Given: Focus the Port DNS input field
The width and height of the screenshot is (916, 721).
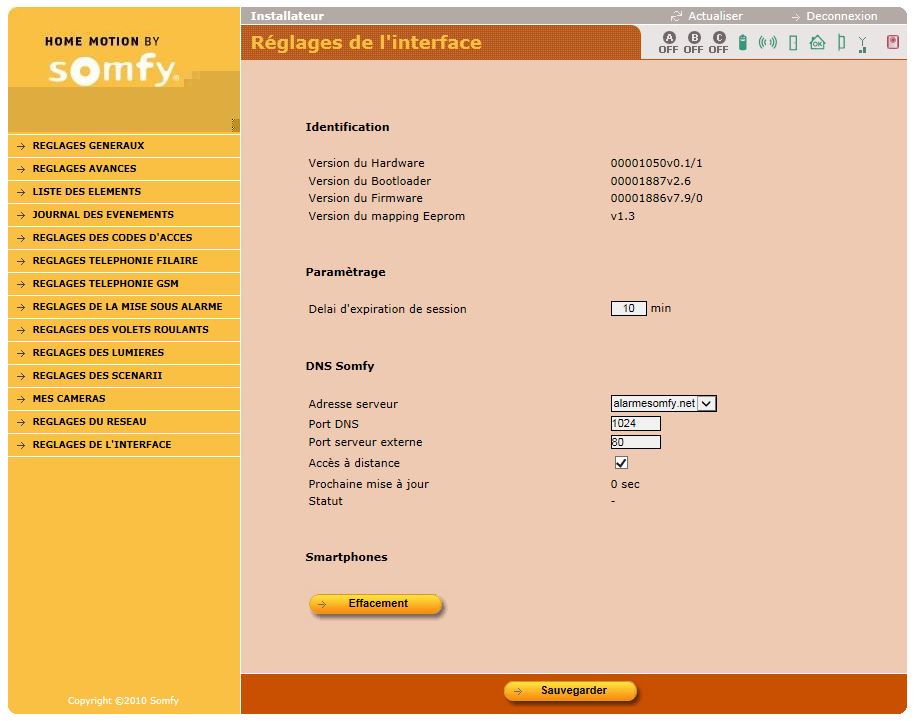Looking at the screenshot, I should [x=635, y=424].
